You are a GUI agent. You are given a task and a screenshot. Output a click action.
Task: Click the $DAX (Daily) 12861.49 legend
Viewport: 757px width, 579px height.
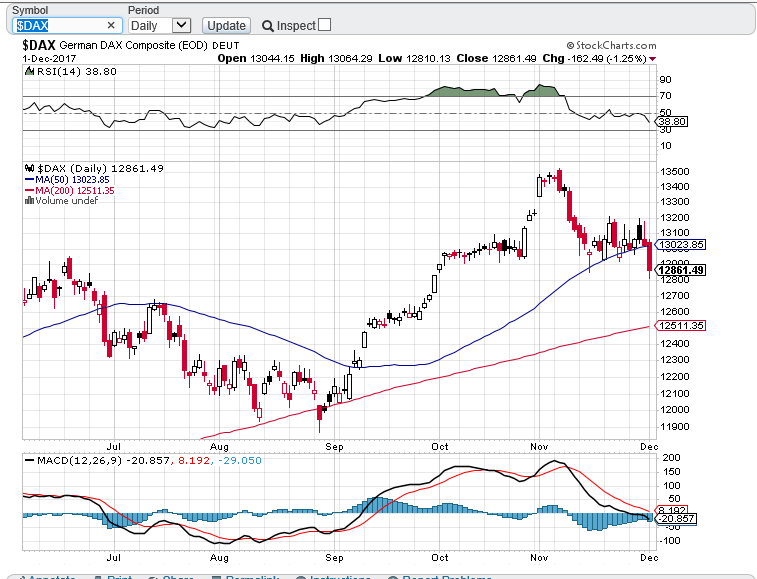point(100,169)
